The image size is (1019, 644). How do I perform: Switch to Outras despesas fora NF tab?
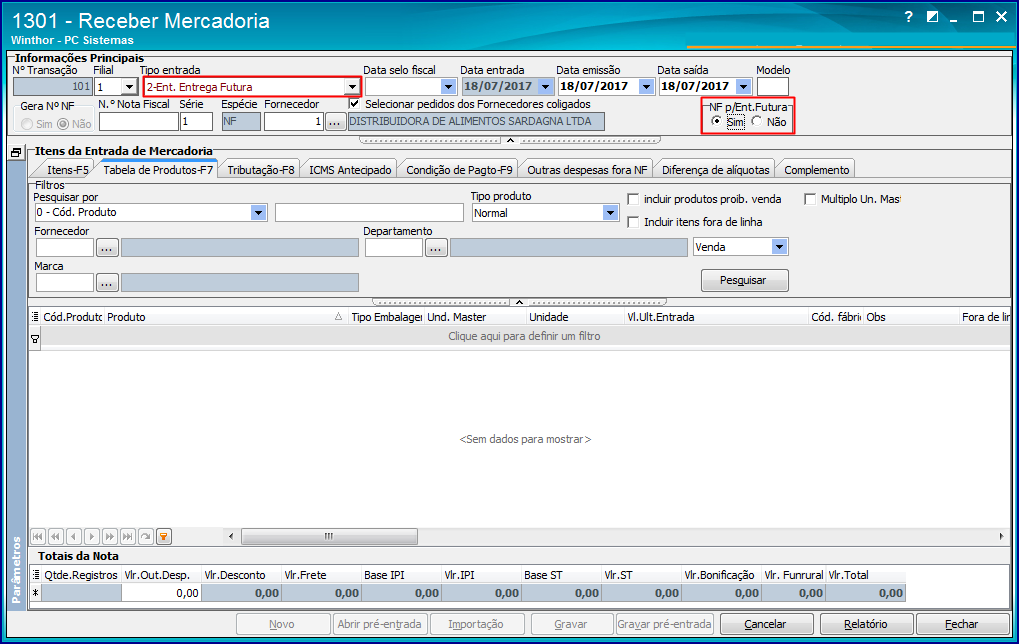pos(587,170)
